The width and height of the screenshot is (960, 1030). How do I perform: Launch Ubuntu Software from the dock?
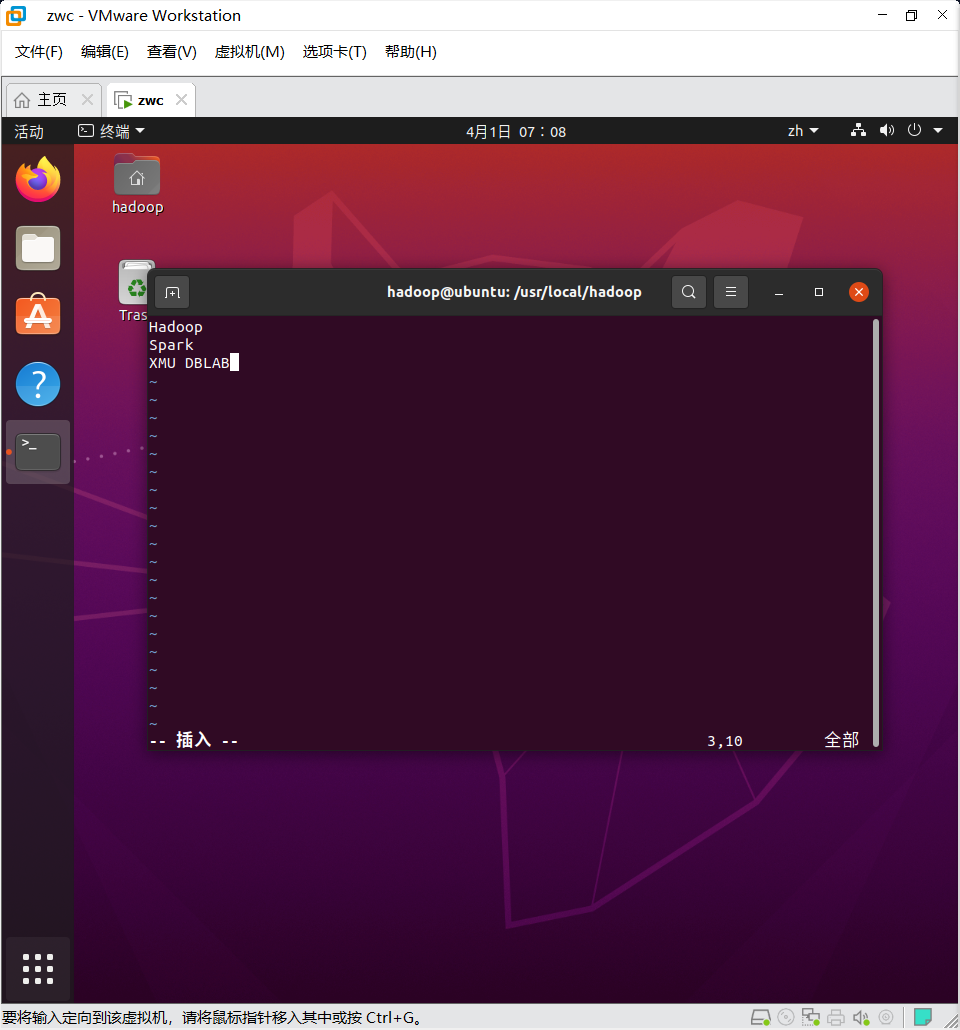pos(37,314)
